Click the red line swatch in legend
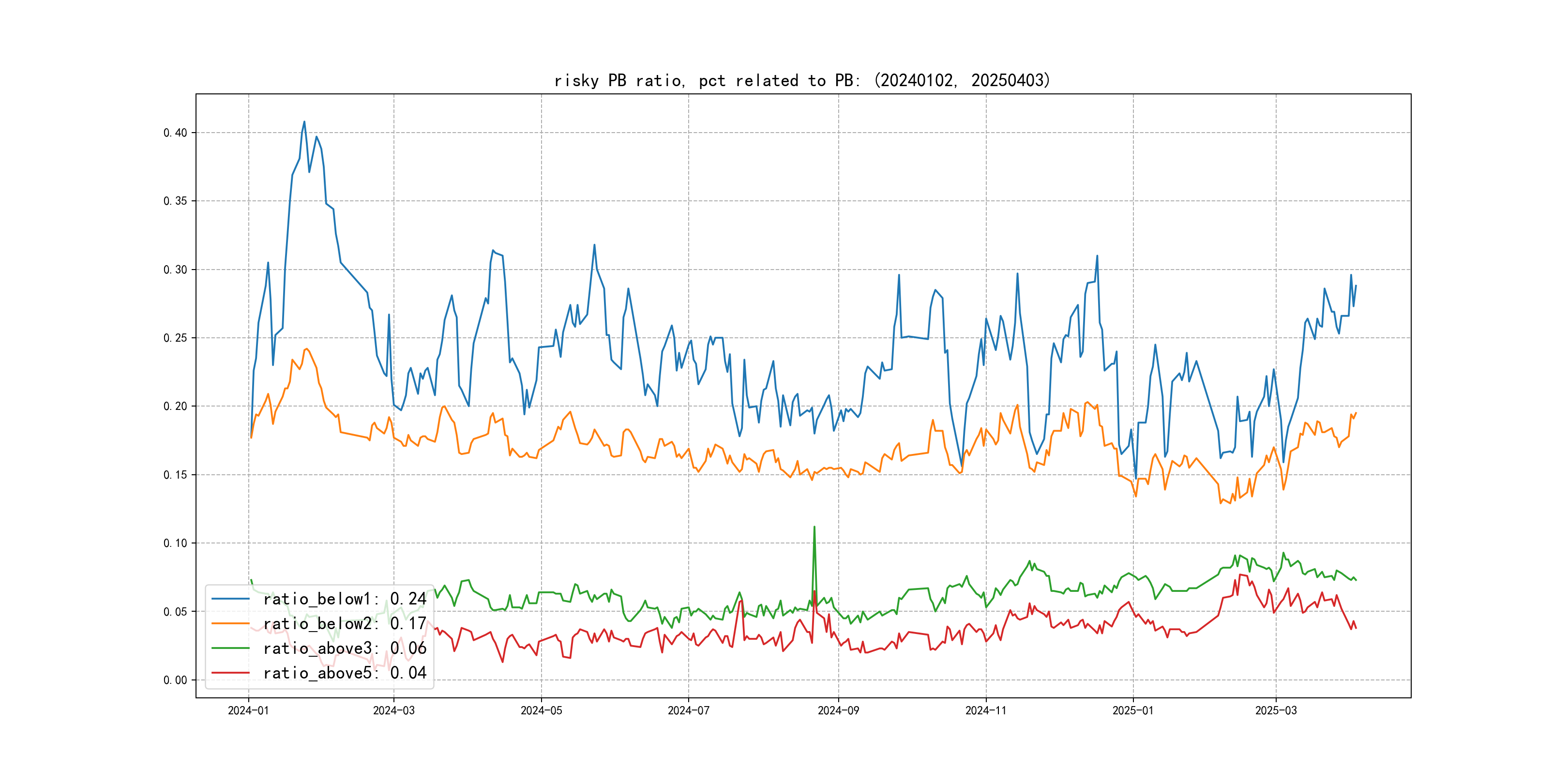Image resolution: width=1568 pixels, height=784 pixels. point(230,673)
